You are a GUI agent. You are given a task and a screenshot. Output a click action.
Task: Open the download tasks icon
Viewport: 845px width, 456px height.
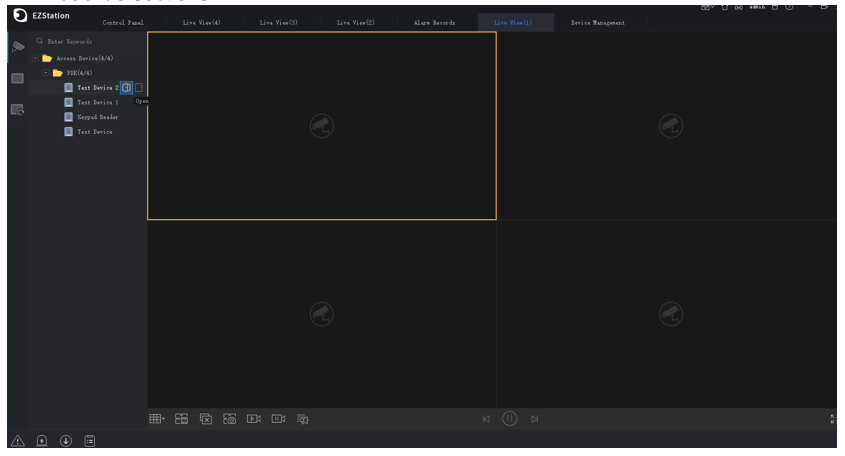66,441
